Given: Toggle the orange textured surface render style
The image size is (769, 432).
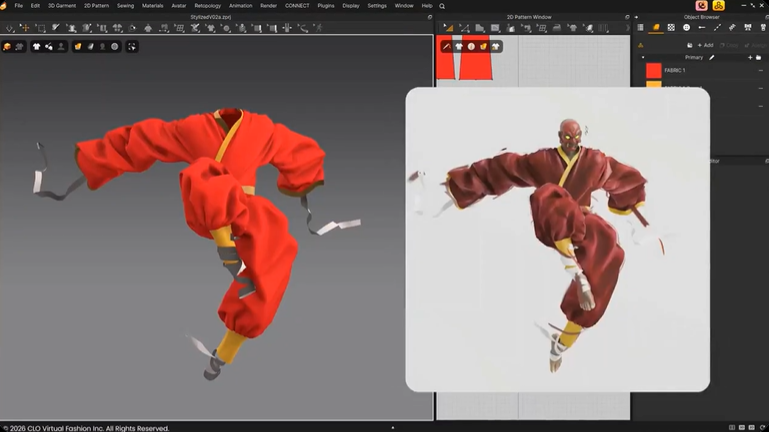Looking at the screenshot, I should point(78,47).
